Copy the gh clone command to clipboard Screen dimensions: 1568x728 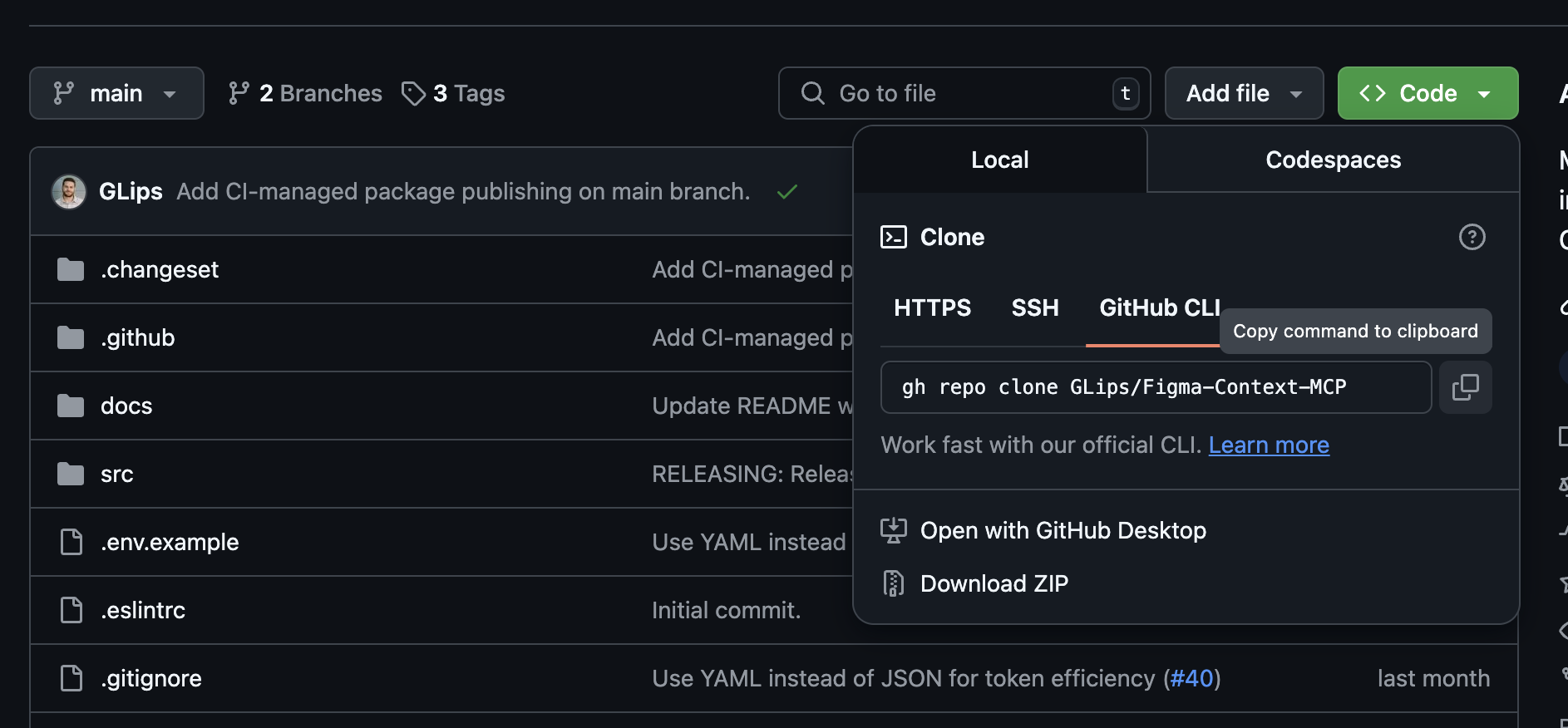point(1465,387)
